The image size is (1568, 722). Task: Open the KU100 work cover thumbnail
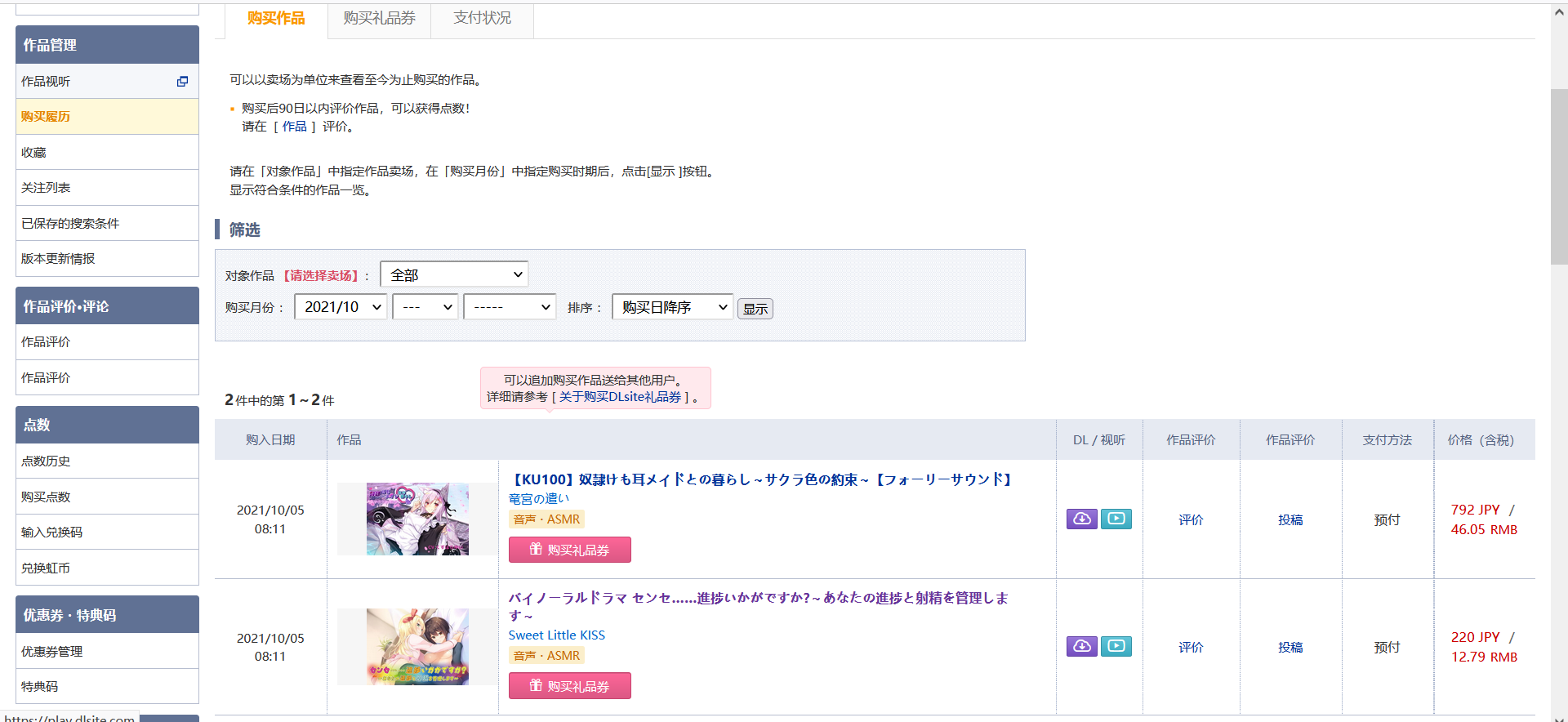click(417, 519)
